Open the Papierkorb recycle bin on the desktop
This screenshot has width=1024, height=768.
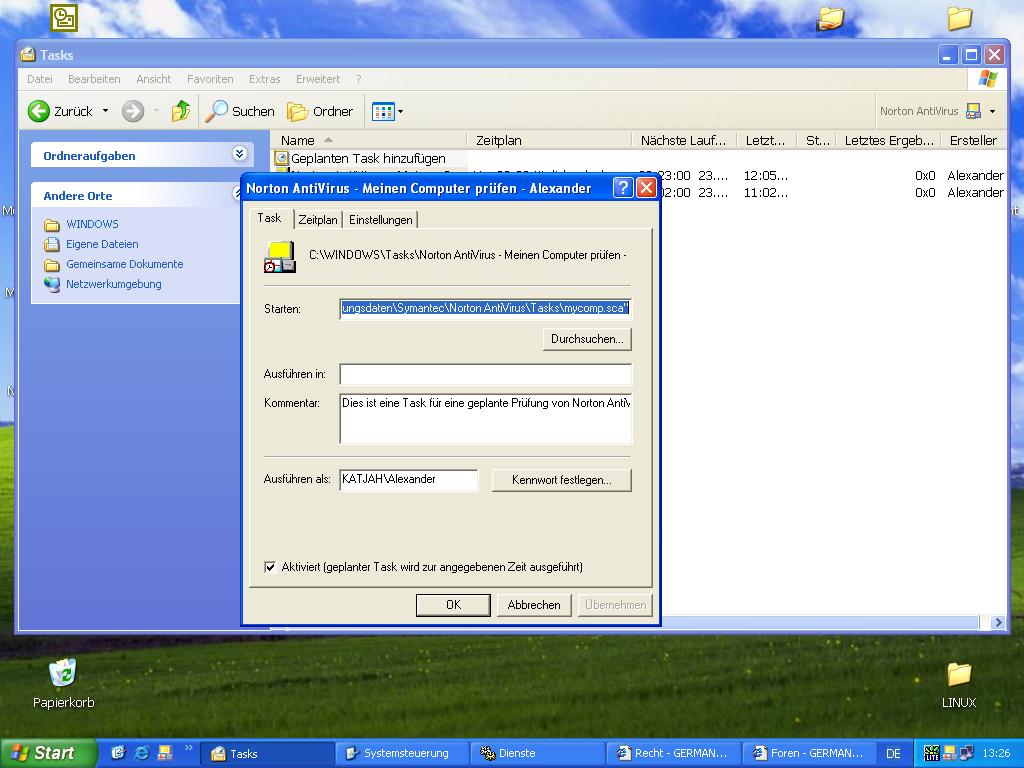click(63, 684)
